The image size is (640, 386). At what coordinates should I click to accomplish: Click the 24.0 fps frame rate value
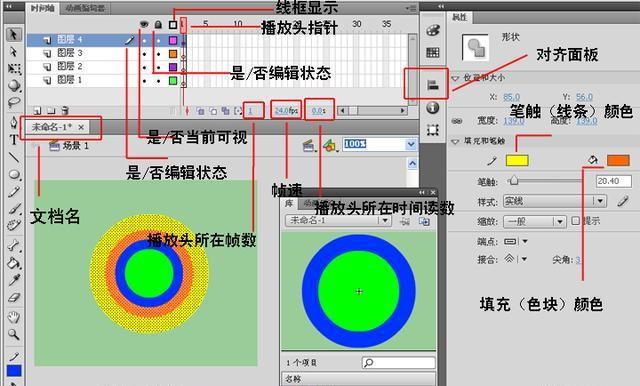tap(286, 111)
